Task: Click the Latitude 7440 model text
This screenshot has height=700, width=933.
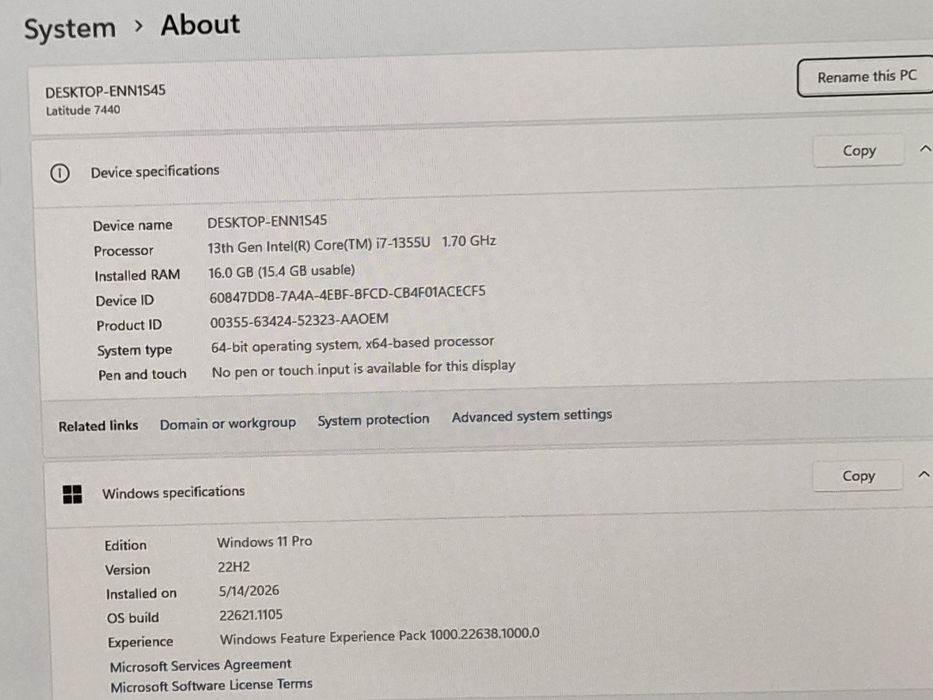Action: (x=83, y=110)
